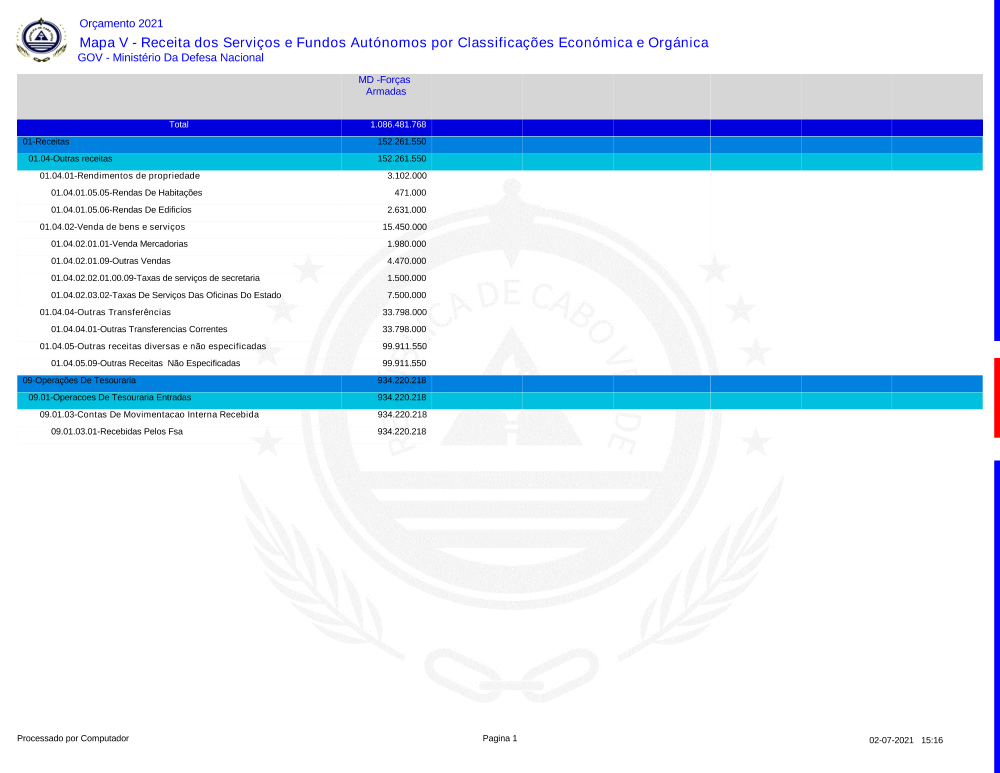Select the 'Orçamento 2021' heading
The width and height of the screenshot is (1000, 773).
121,23
